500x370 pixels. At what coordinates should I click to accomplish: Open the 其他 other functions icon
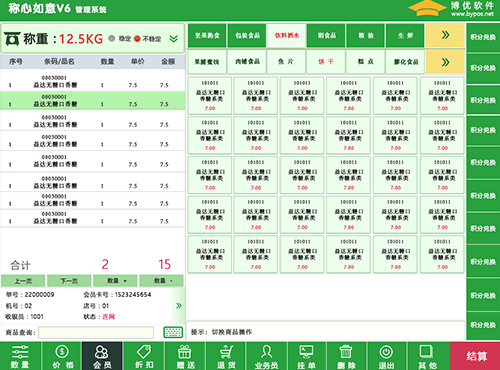pyautogui.click(x=427, y=356)
